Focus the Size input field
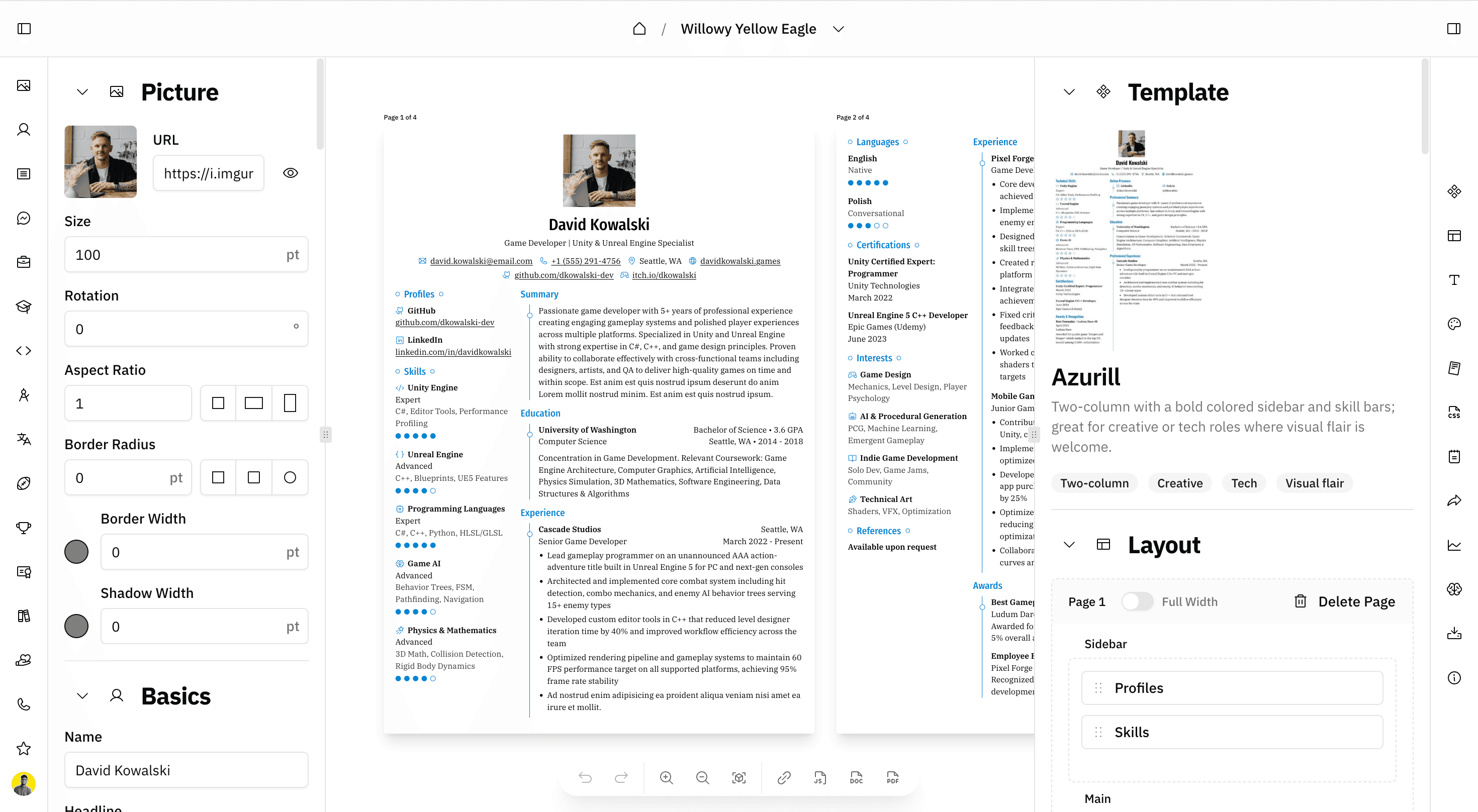1478x812 pixels. [x=186, y=255]
